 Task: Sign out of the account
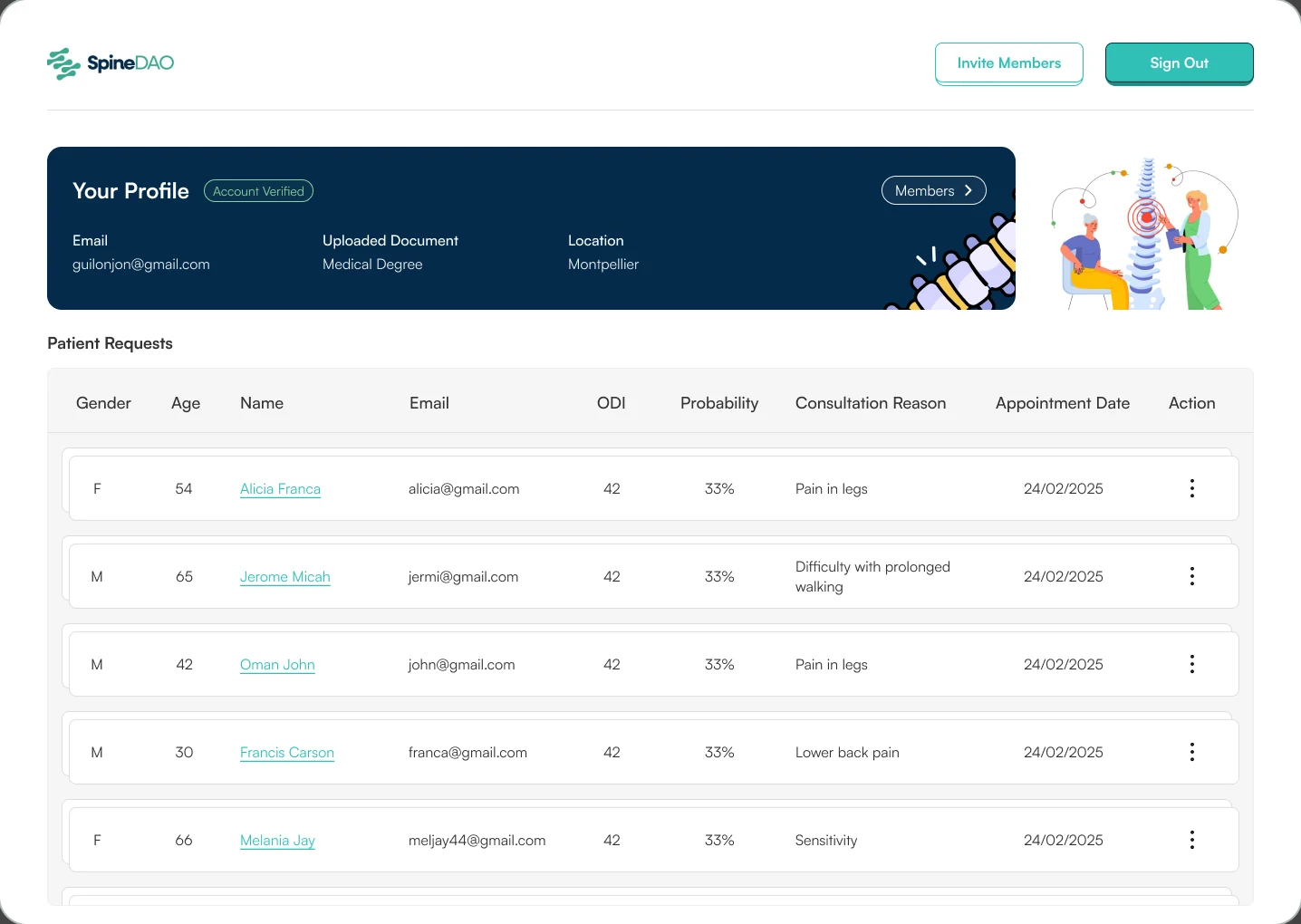point(1179,63)
